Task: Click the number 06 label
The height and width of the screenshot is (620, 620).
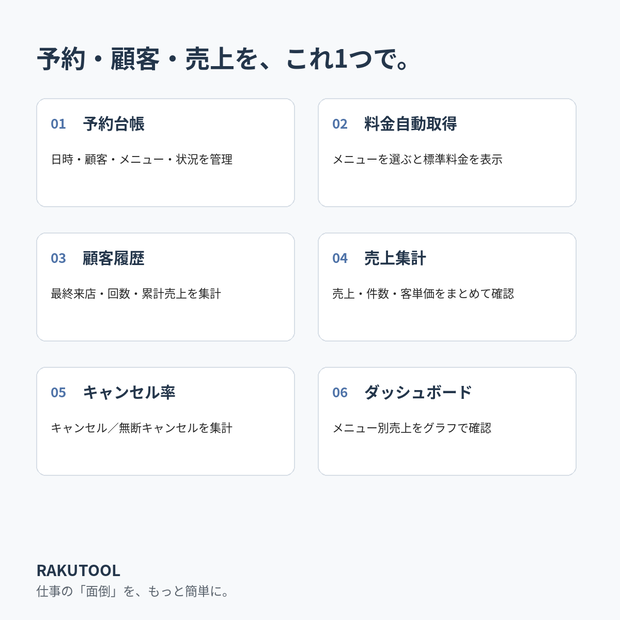Action: click(340, 393)
